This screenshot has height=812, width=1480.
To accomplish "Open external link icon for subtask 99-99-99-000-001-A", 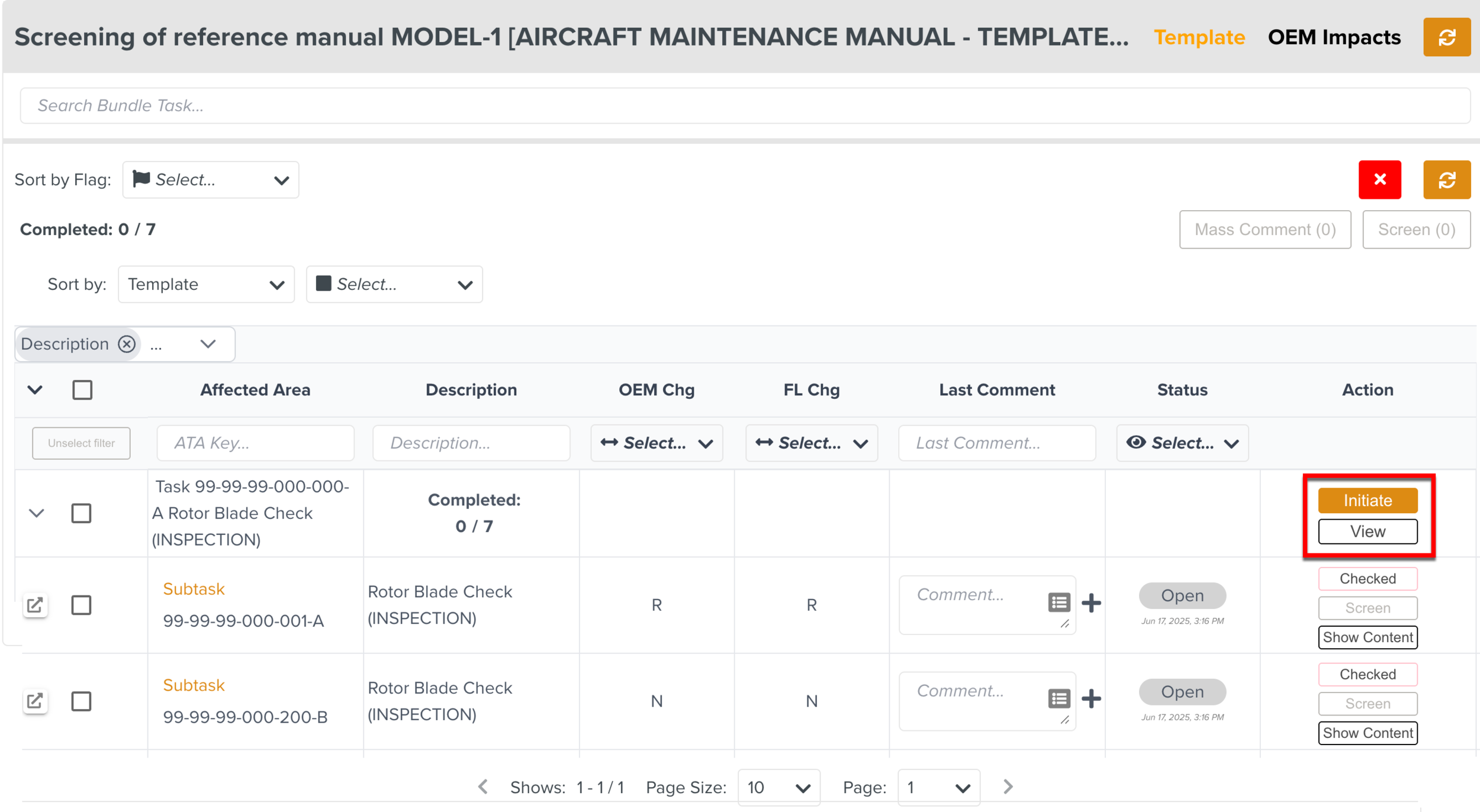I will click(35, 605).
